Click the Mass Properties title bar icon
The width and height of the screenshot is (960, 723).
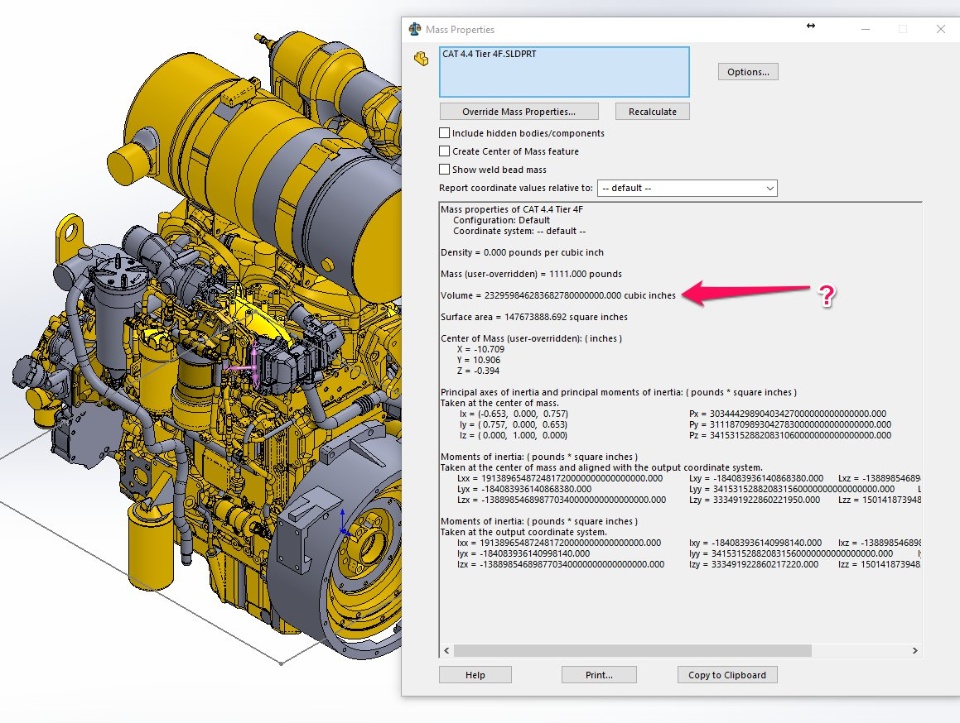click(414, 29)
